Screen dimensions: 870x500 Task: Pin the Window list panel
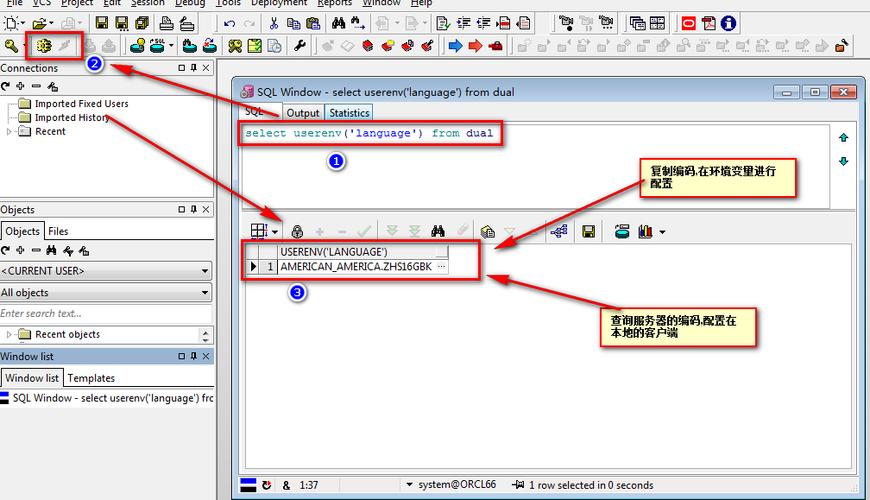pos(194,356)
